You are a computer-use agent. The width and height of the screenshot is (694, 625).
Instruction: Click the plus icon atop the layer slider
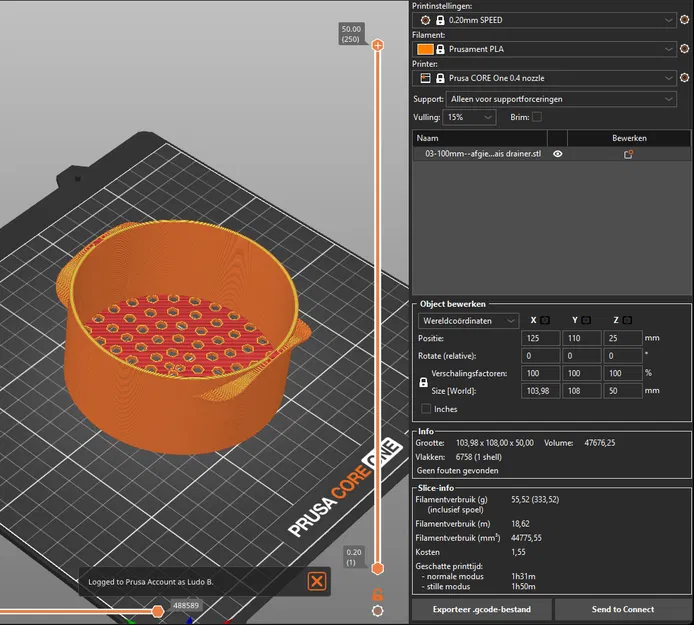point(377,45)
